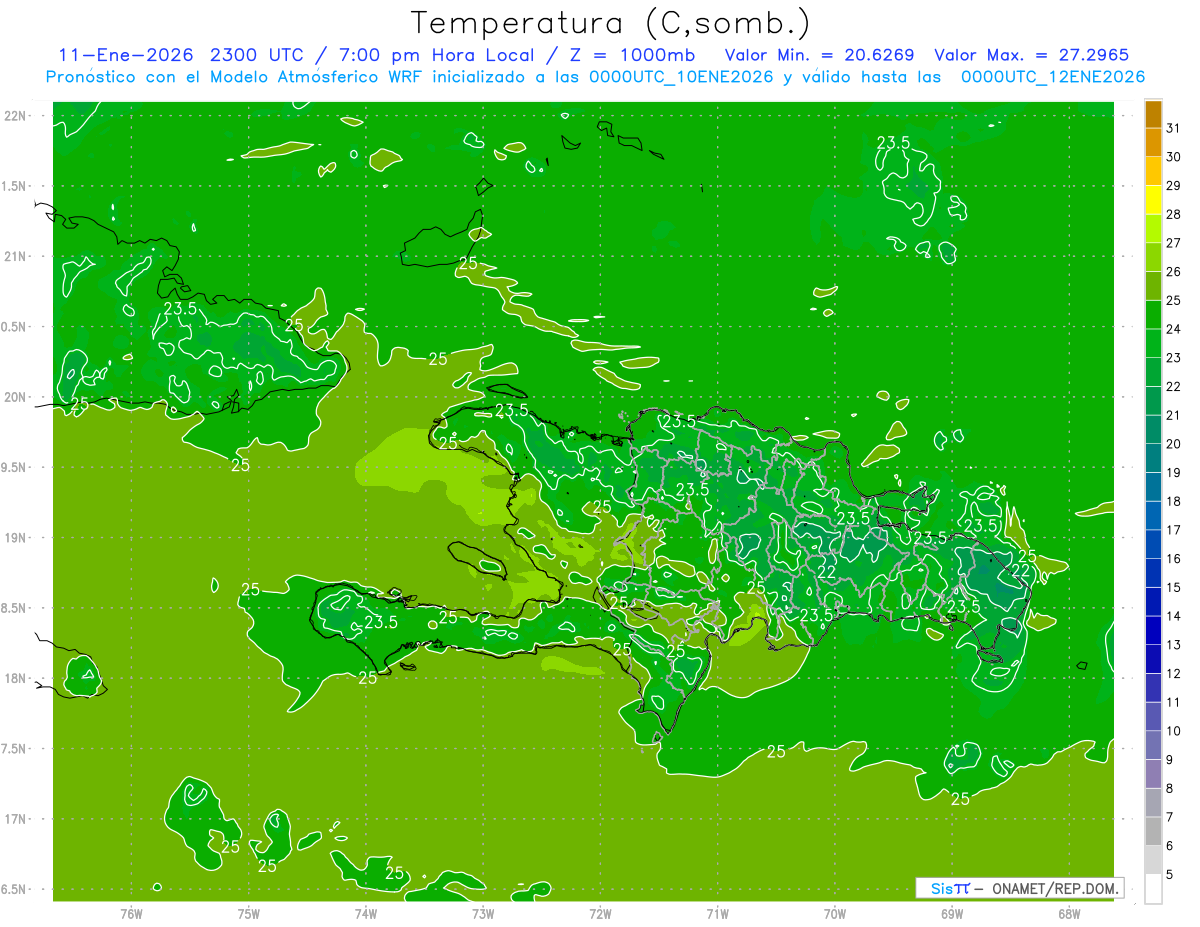Click colorbar swatch between 27 and 28
Viewport: 1200px width, 927px height.
[1153, 229]
